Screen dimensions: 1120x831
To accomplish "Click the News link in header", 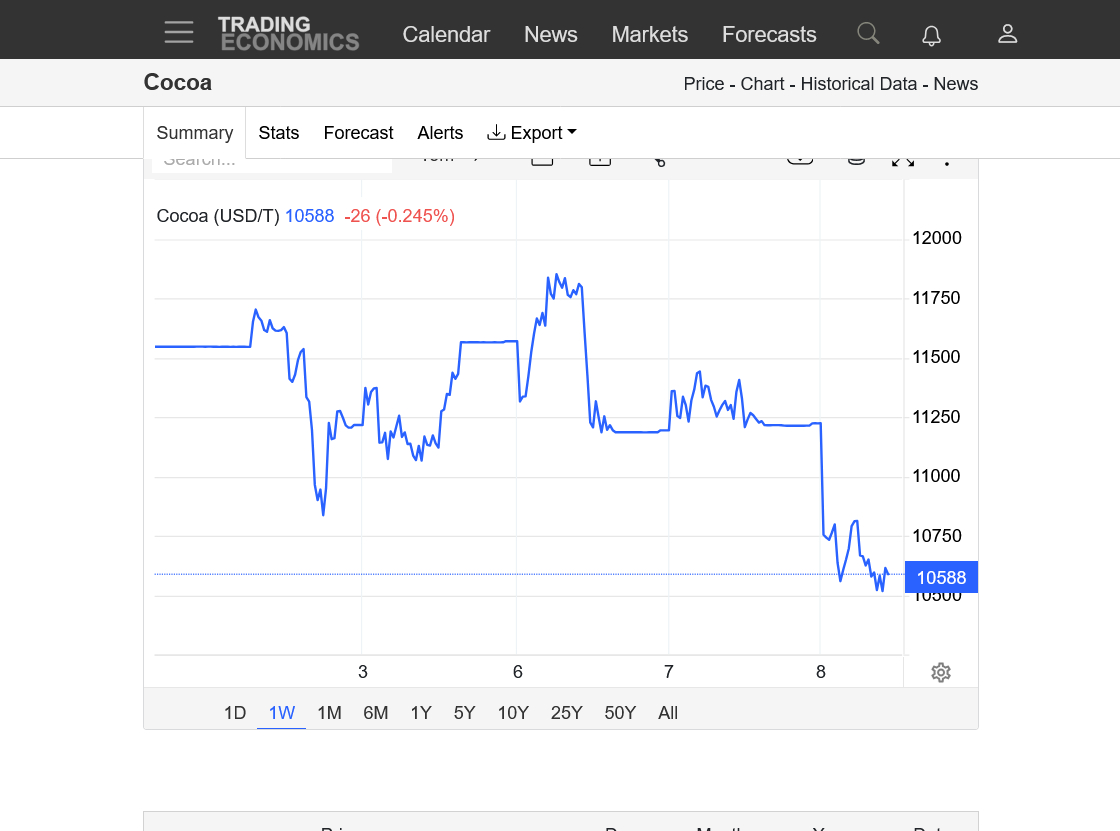I will [550, 34].
